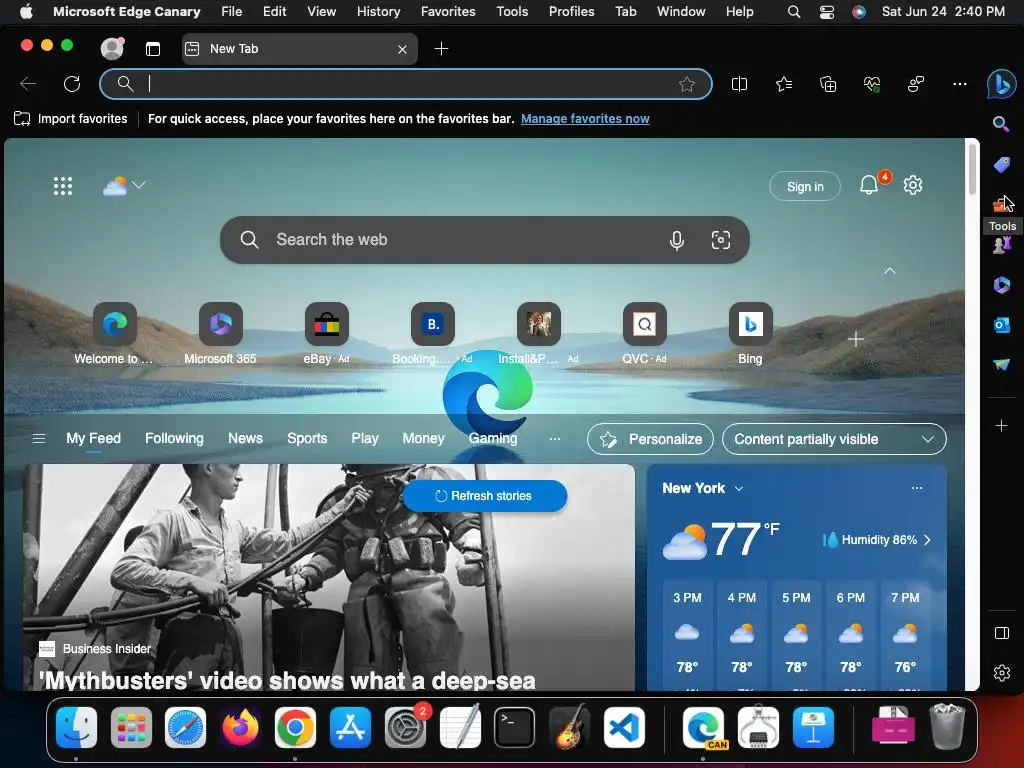Select the My Feed tab
Image resolution: width=1024 pixels, height=768 pixels.
(x=93, y=439)
